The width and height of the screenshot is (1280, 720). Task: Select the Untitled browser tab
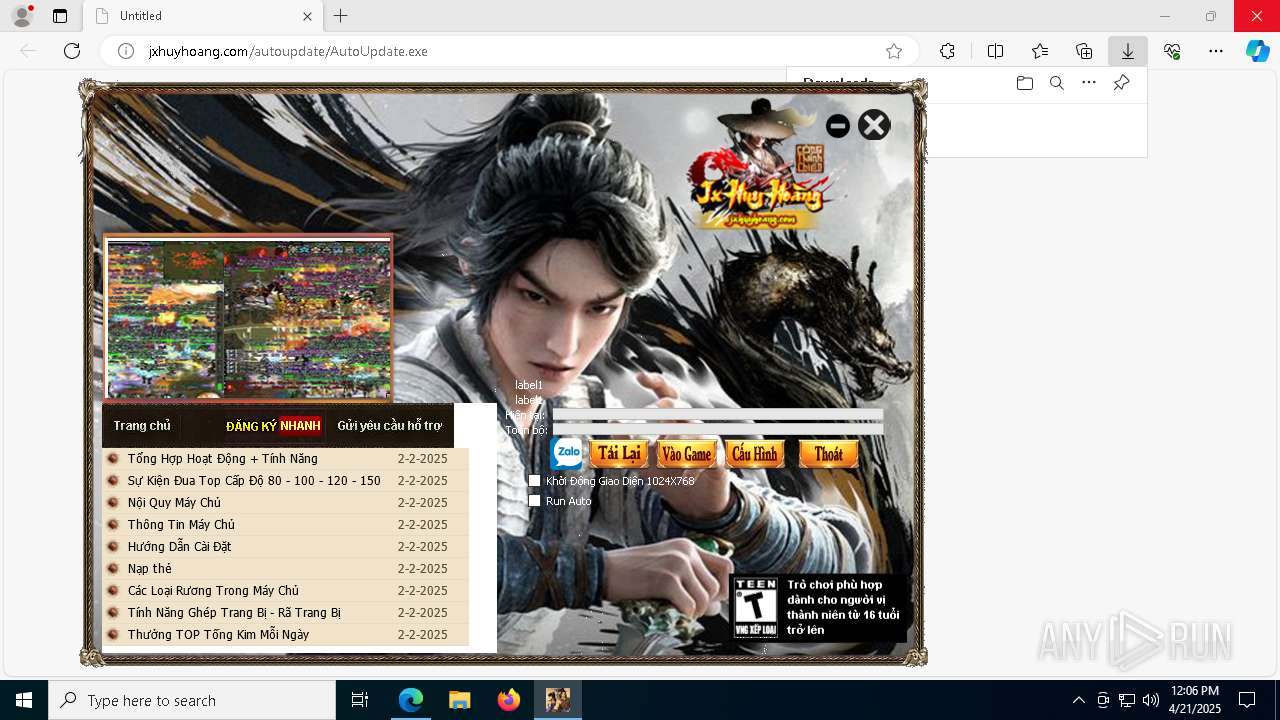(x=203, y=16)
